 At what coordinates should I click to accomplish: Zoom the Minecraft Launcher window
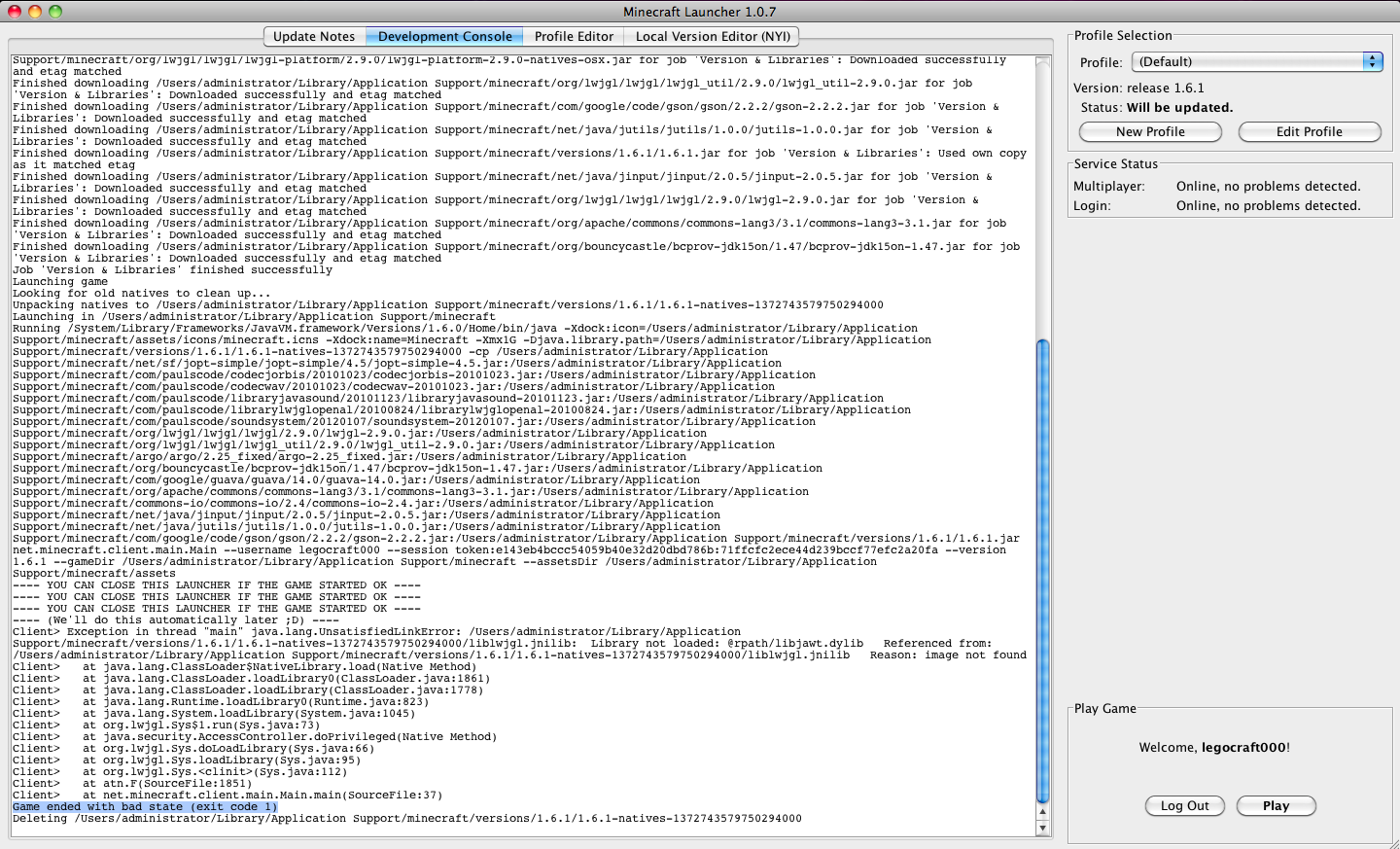click(55, 12)
